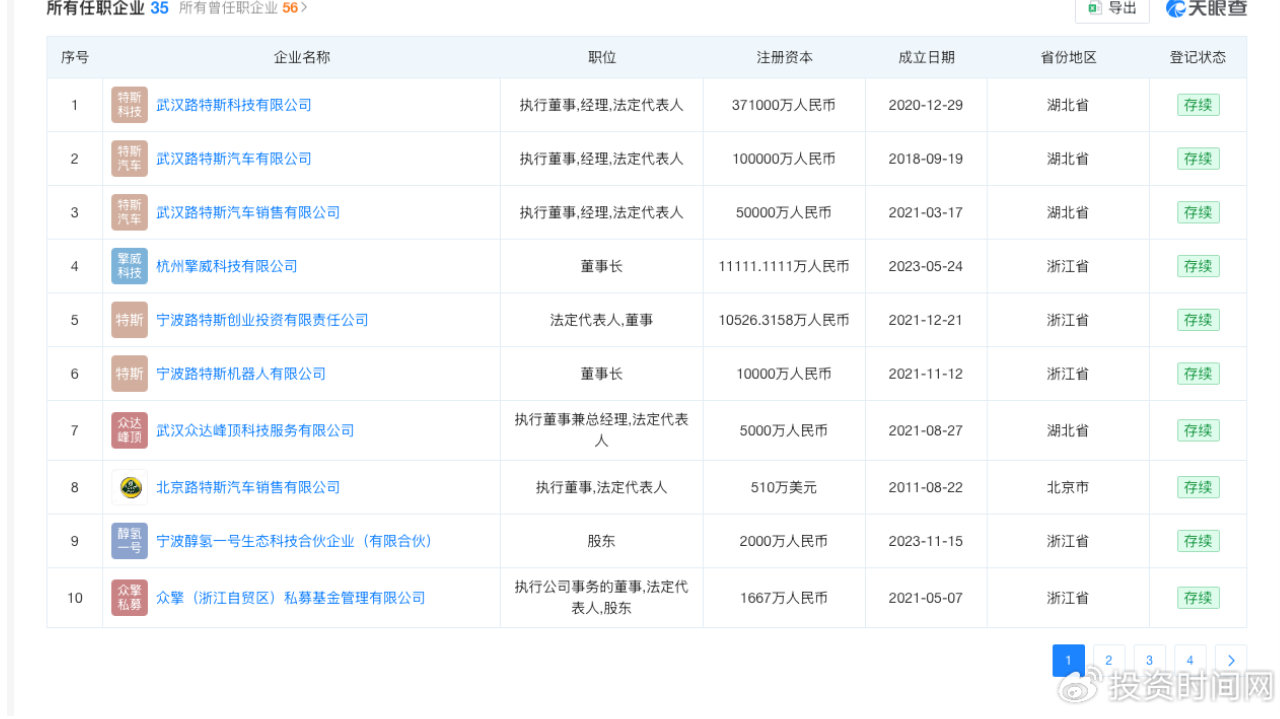The height and width of the screenshot is (719, 1280).
Task: Click the 宁波醇氢一号 logo icon
Action: [x=129, y=541]
